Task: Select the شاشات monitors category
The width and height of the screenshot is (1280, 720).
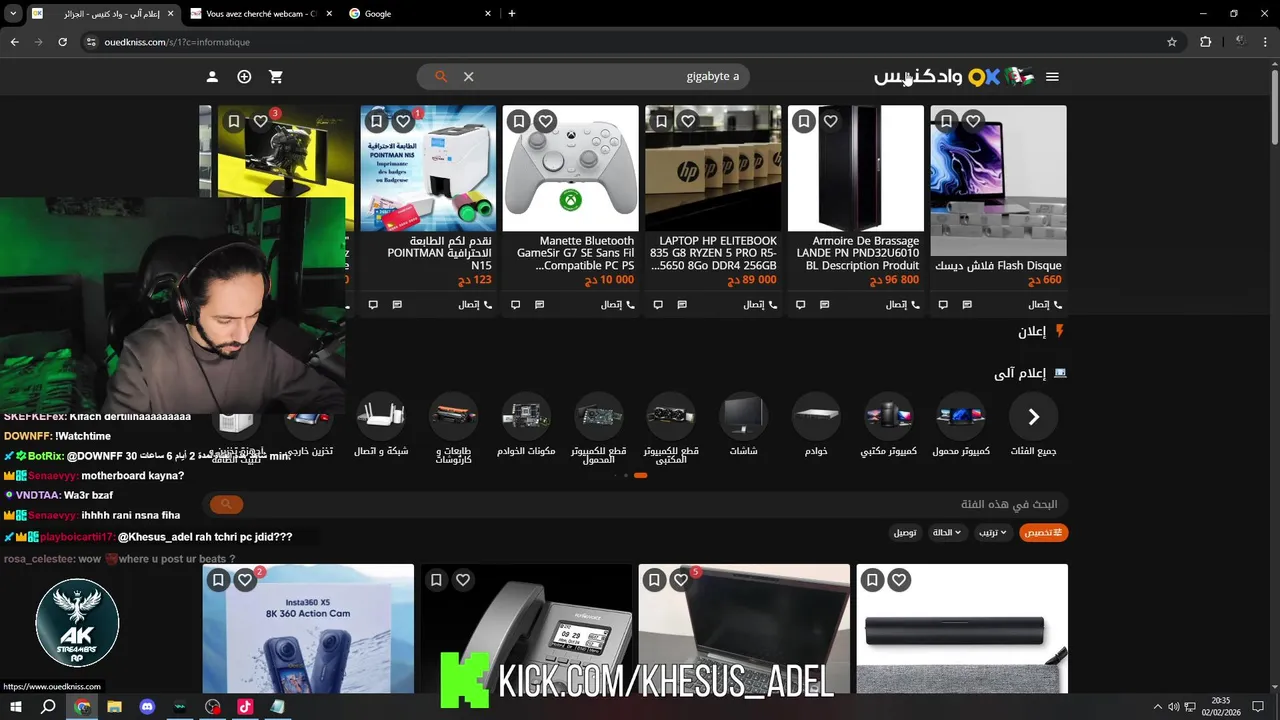Action: pos(743,427)
